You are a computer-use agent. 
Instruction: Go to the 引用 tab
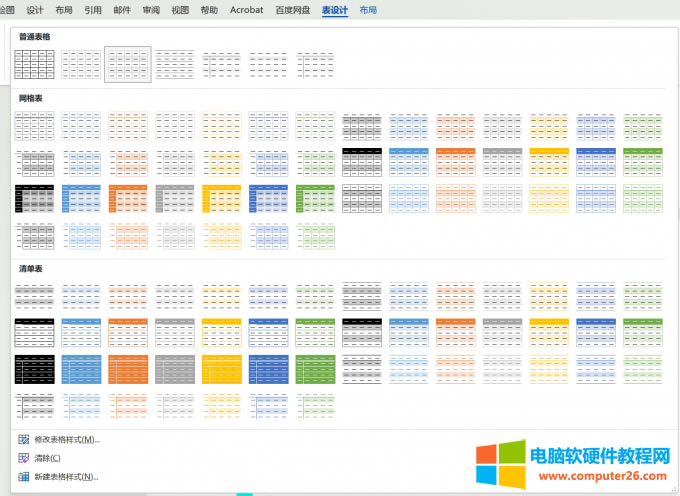(93, 10)
